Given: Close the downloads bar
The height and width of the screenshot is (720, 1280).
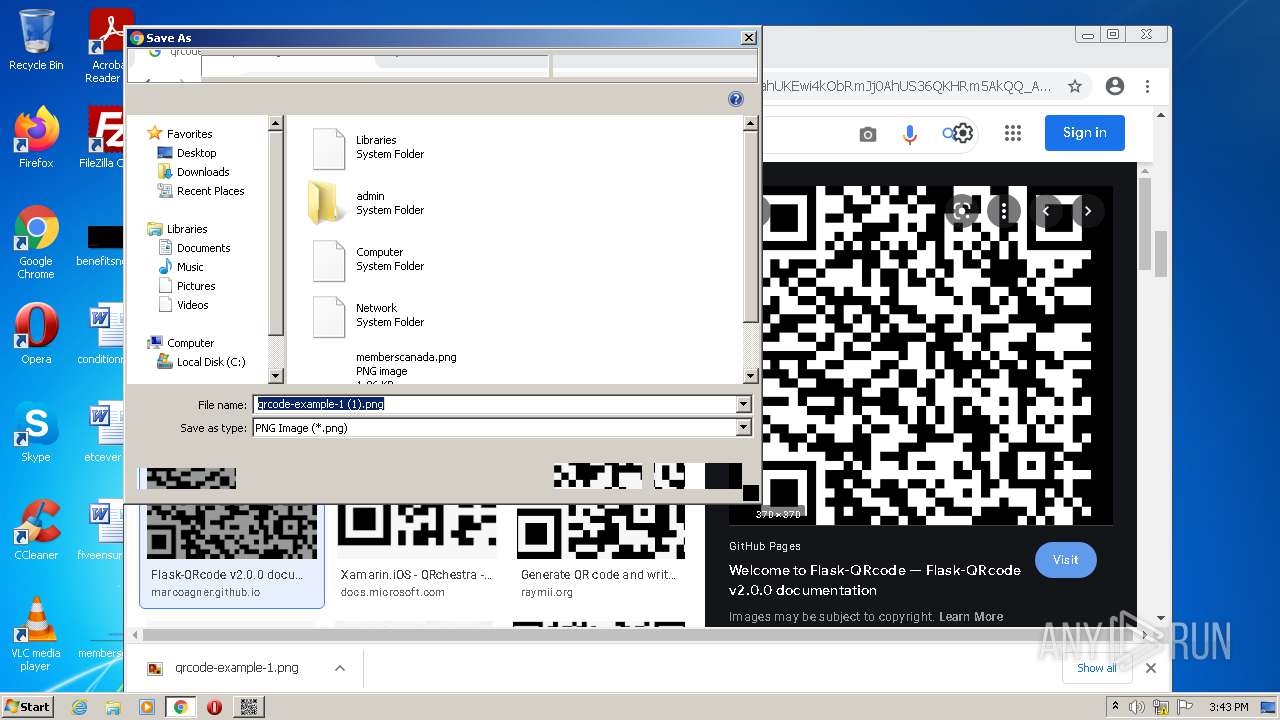Looking at the screenshot, I should (x=1151, y=668).
